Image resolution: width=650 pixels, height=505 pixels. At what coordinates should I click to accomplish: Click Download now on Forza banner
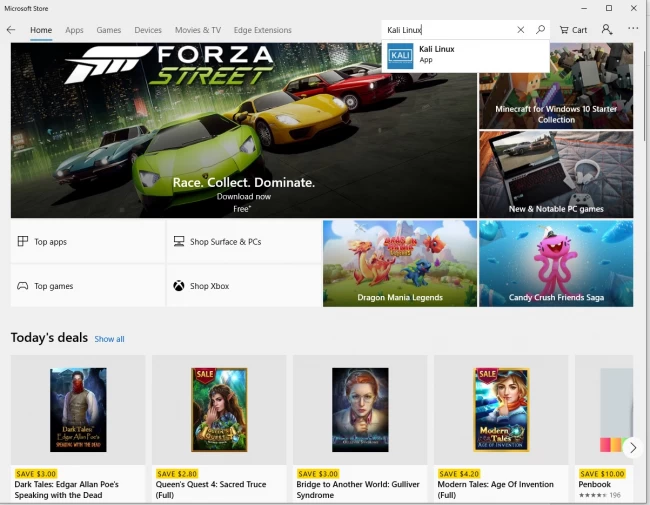pyautogui.click(x=244, y=197)
